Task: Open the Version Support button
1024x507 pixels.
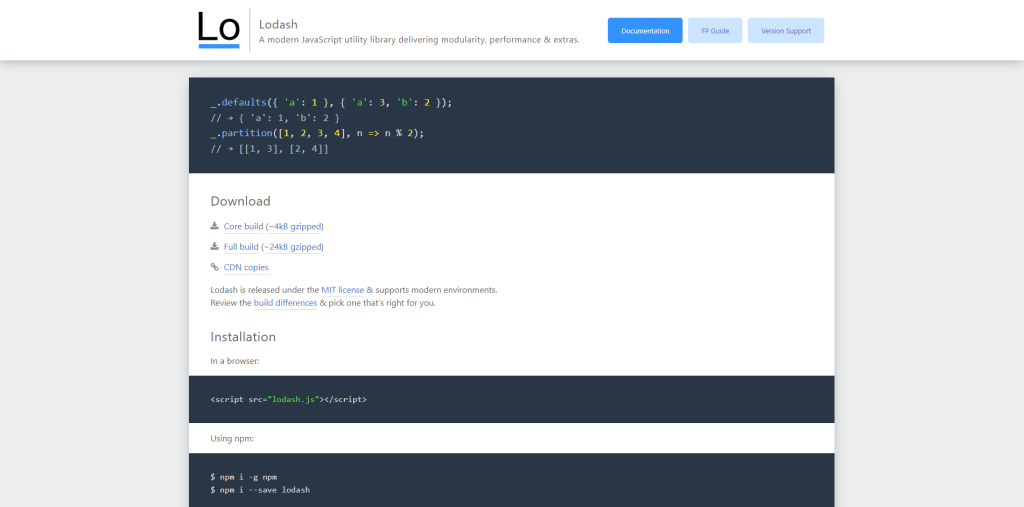Action: [786, 31]
